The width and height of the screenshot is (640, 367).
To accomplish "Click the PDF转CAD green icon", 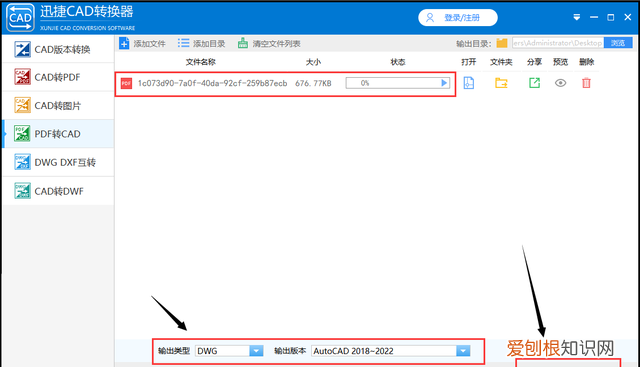I will pos(22,133).
